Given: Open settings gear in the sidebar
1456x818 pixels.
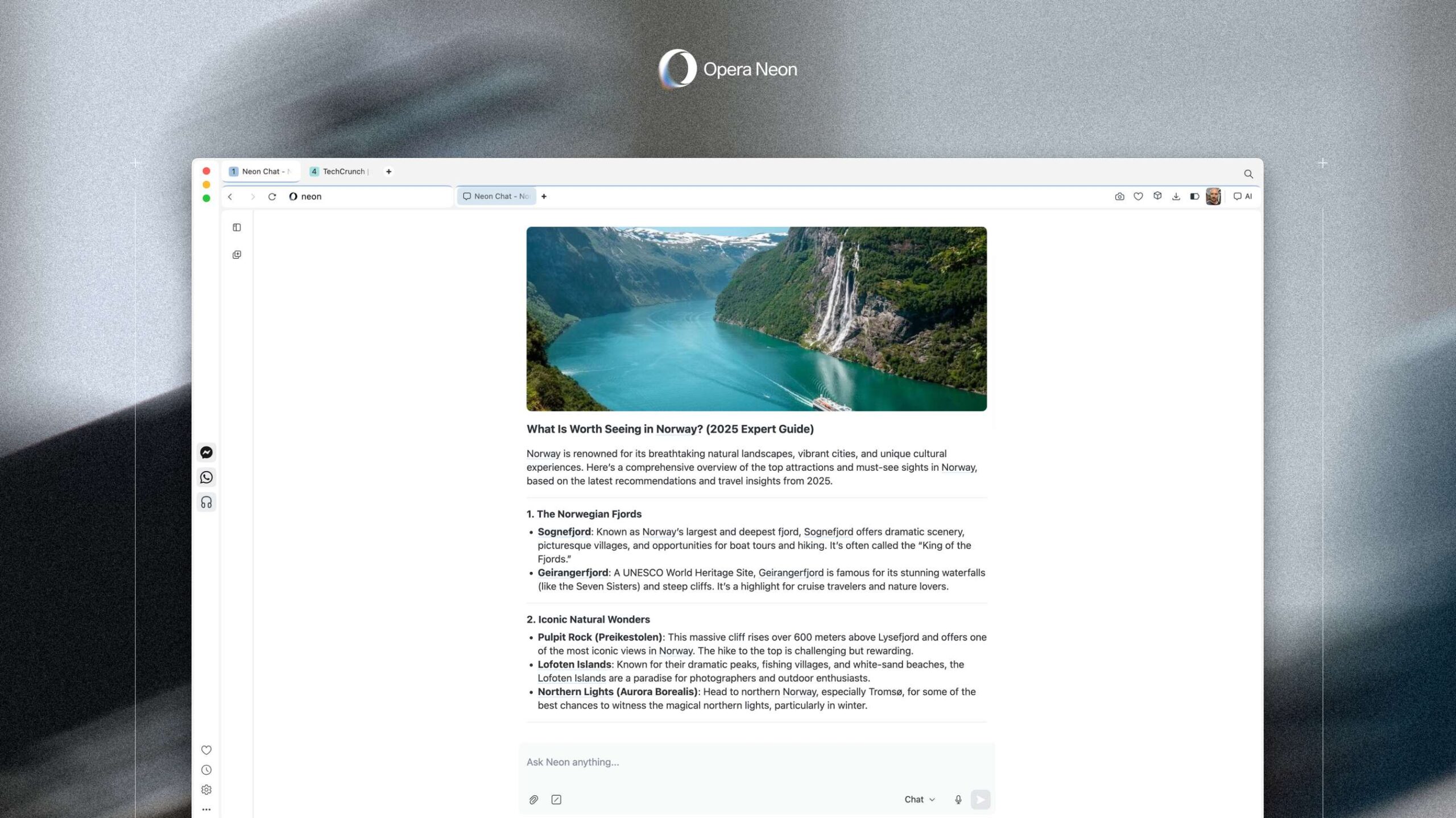Looking at the screenshot, I should tap(206, 790).
